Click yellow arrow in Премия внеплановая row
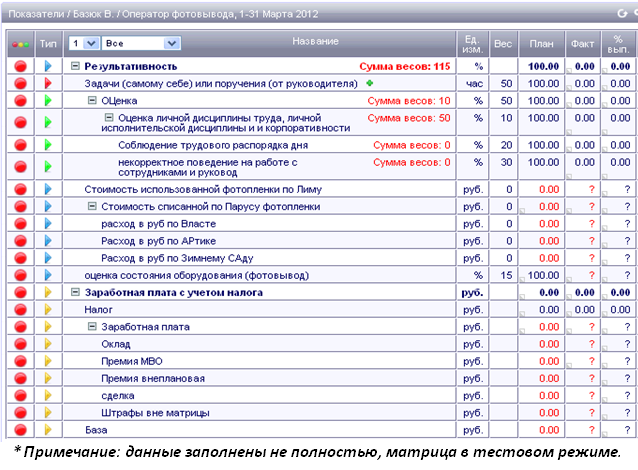Screen dimensions: 638x470 [48, 378]
